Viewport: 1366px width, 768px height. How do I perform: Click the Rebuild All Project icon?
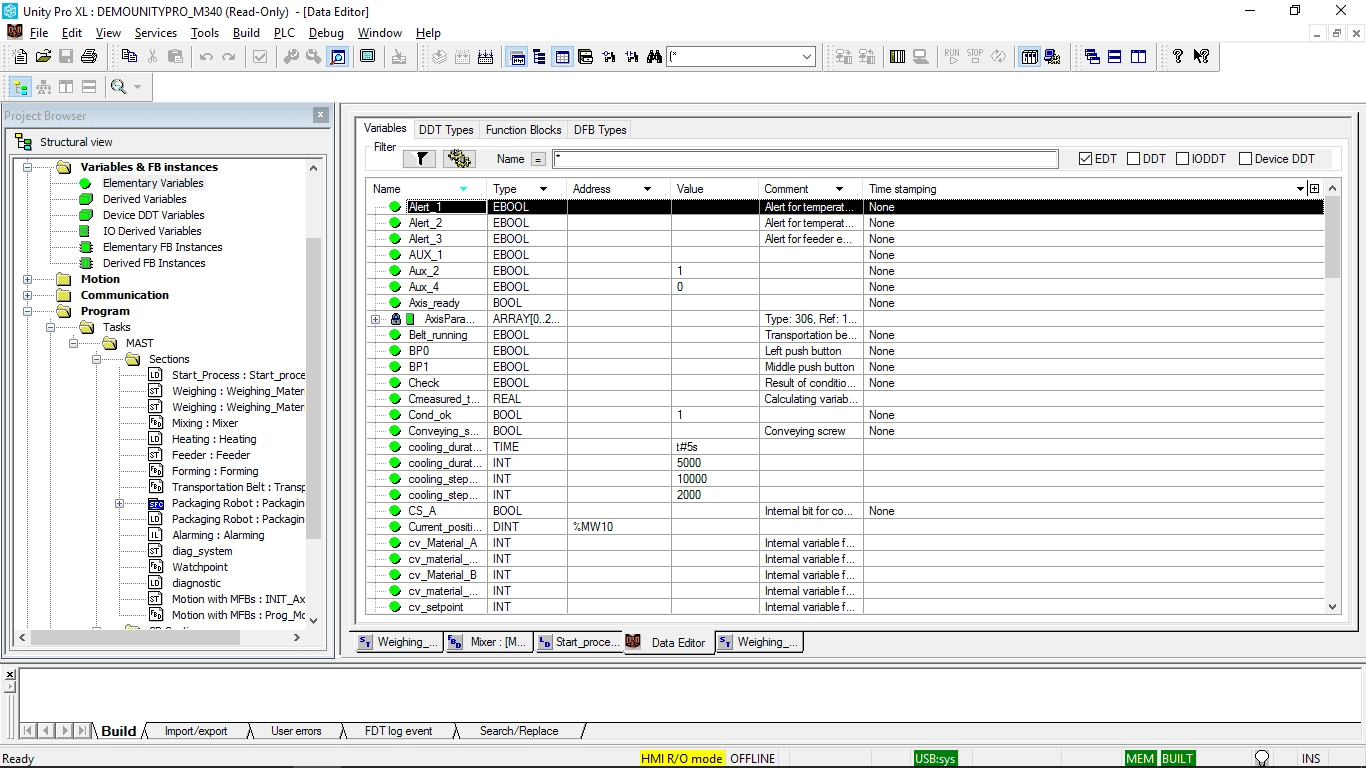484,57
